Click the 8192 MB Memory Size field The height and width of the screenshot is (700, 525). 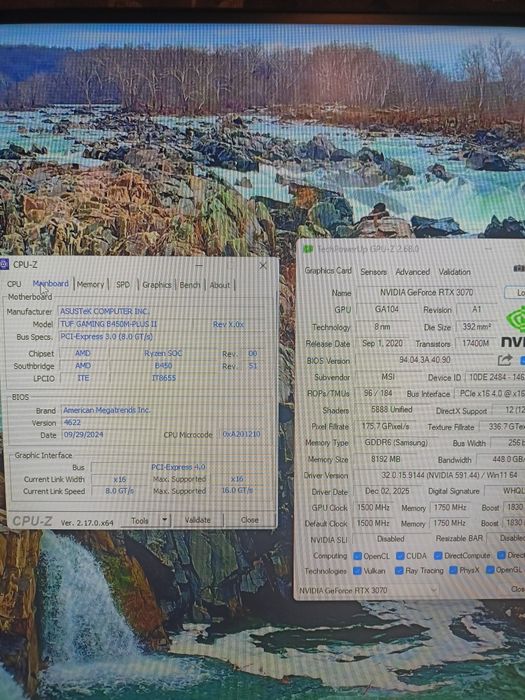coord(386,459)
